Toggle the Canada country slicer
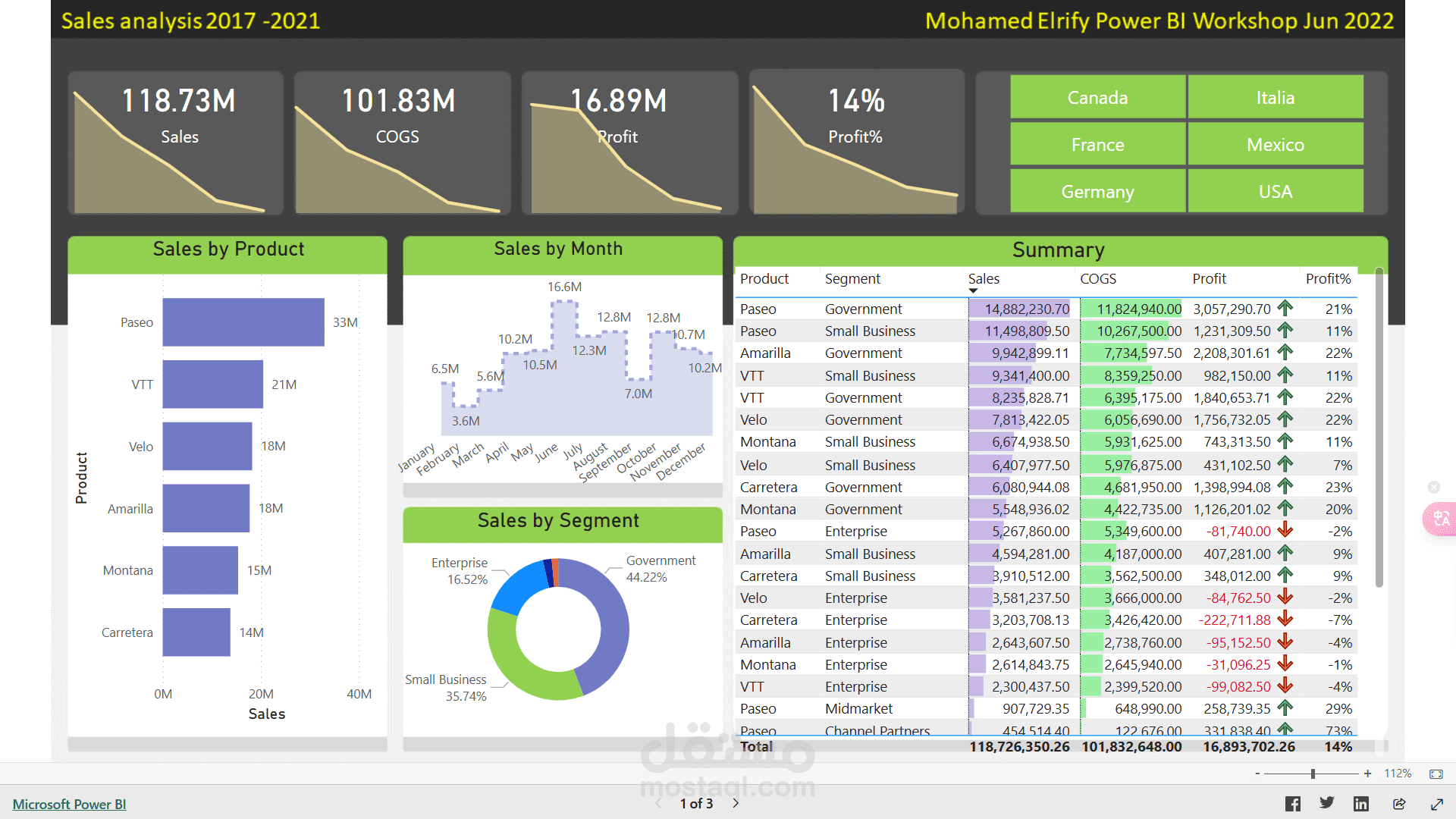Viewport: 1456px width, 819px height. [1097, 98]
